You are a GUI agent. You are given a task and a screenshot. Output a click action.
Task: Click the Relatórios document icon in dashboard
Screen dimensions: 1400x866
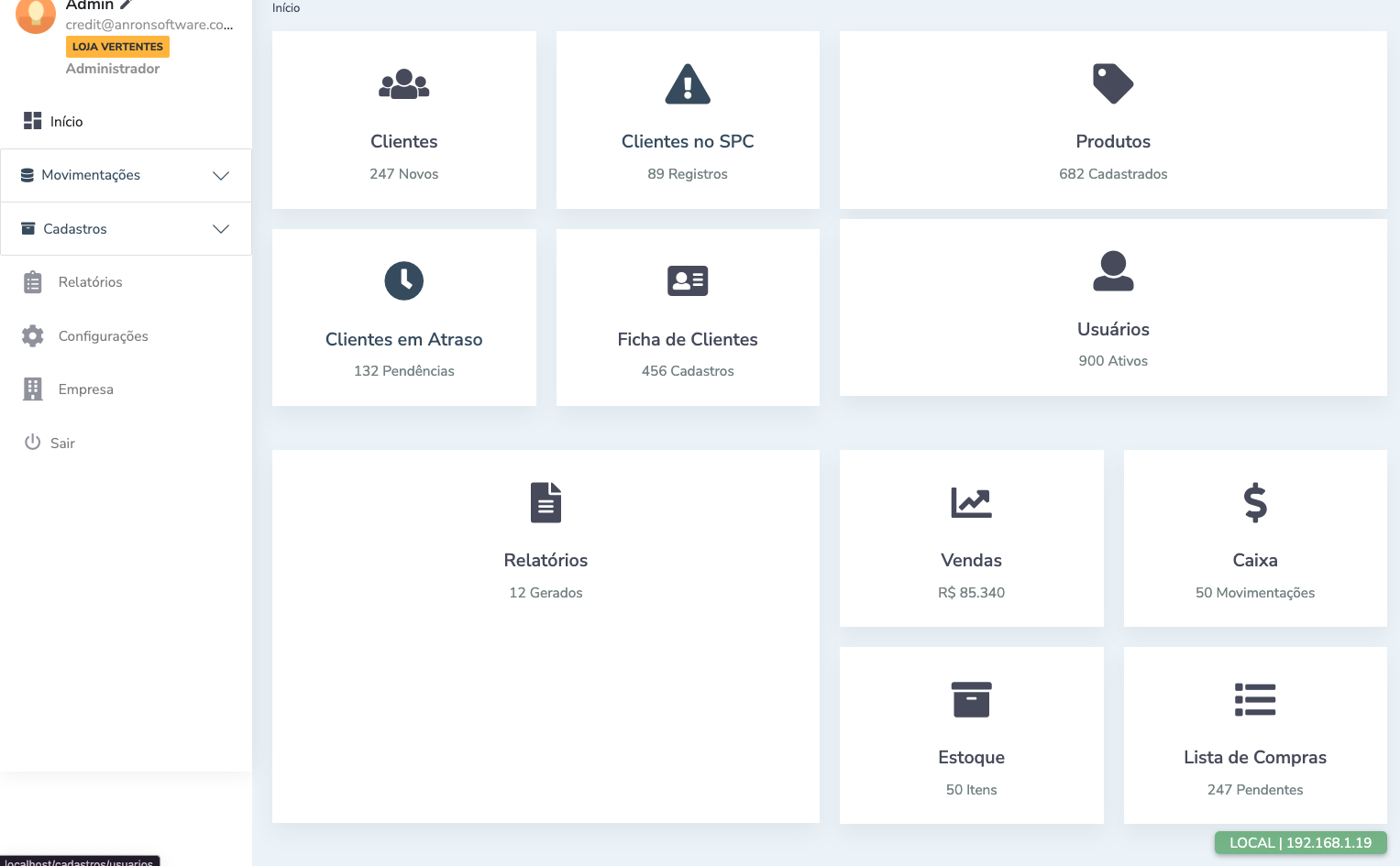(x=546, y=502)
